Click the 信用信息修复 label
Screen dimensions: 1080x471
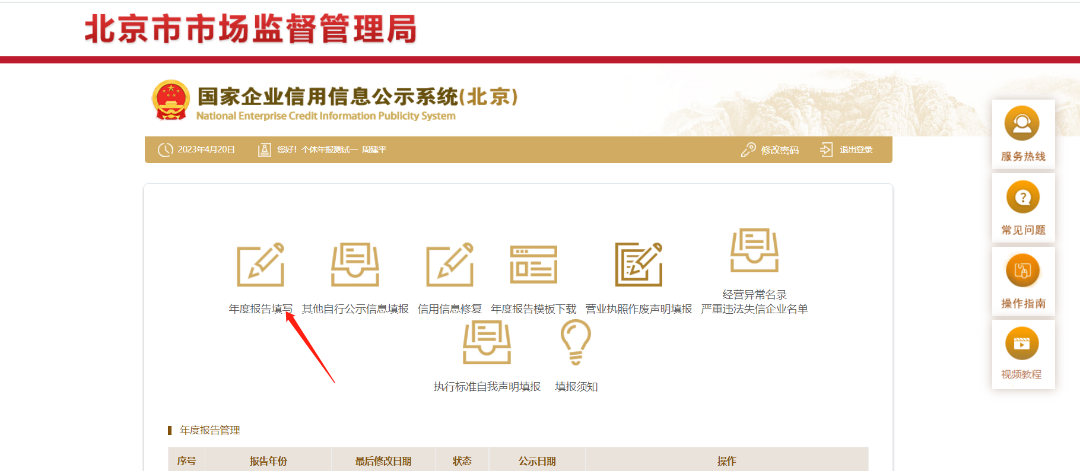click(450, 309)
